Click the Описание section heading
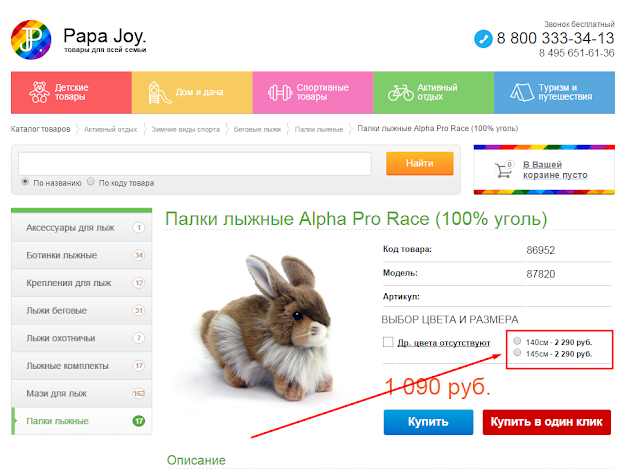The image size is (640, 475). point(196,460)
